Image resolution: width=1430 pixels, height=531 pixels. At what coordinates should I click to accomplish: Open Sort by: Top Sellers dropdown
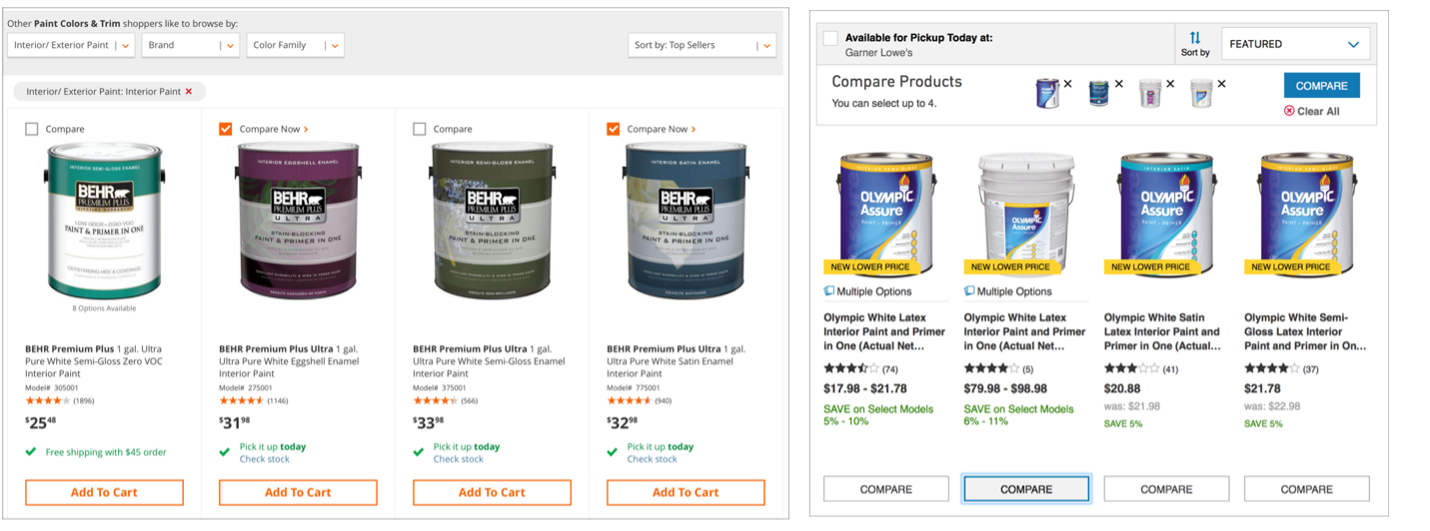click(702, 45)
